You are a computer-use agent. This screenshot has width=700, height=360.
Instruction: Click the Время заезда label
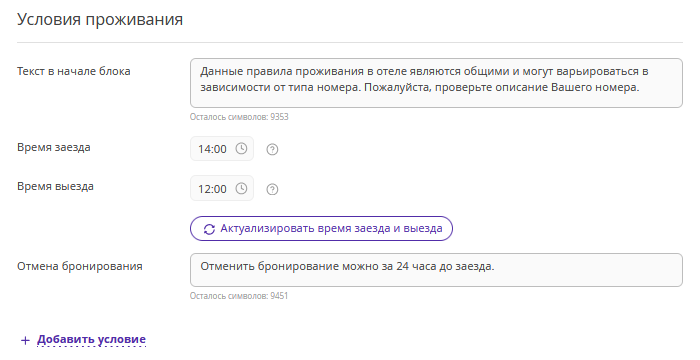54,147
